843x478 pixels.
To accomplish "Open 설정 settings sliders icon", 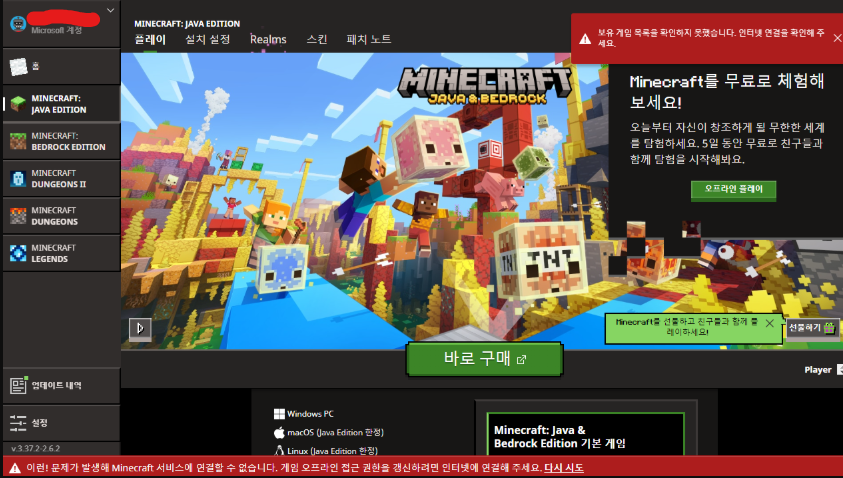I will tap(18, 423).
